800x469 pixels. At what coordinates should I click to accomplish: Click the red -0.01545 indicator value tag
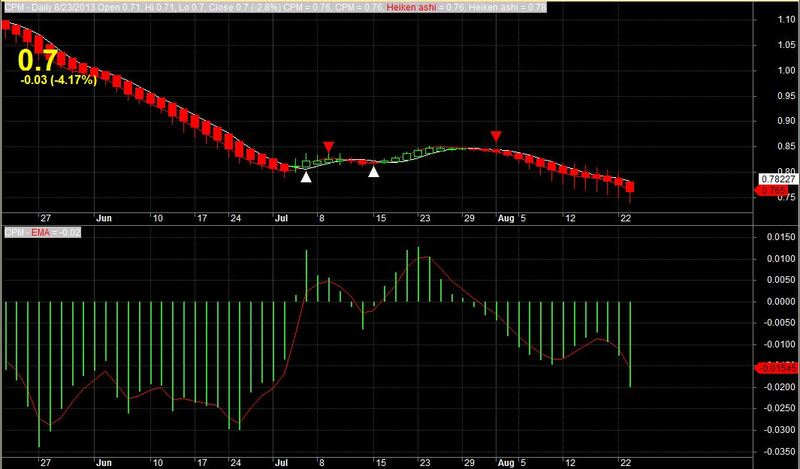pos(776,368)
